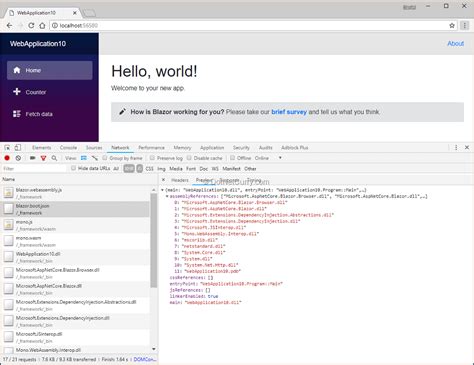Click the file icon of mono.js
The image size is (474, 365).
pos(9,225)
